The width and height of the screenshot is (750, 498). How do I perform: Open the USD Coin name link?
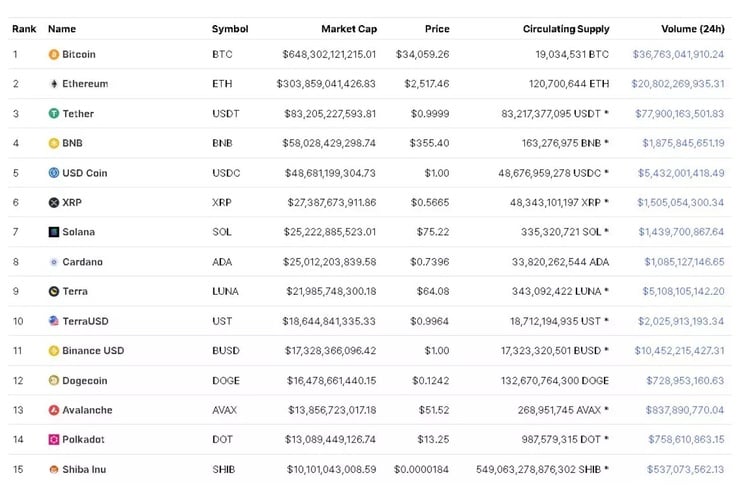(85, 173)
